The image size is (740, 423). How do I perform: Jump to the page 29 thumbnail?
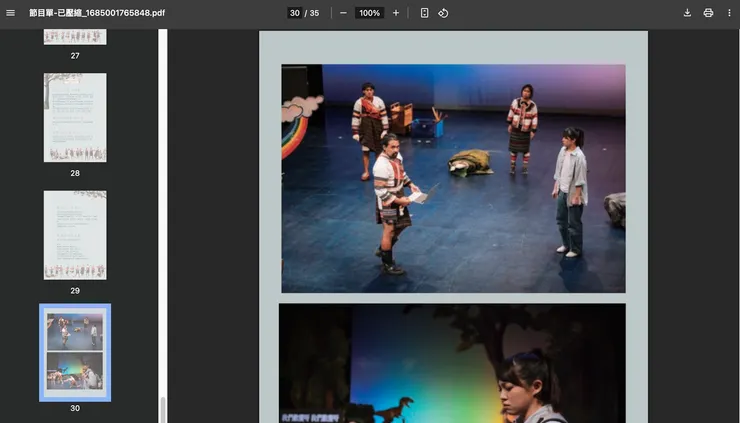pos(75,235)
